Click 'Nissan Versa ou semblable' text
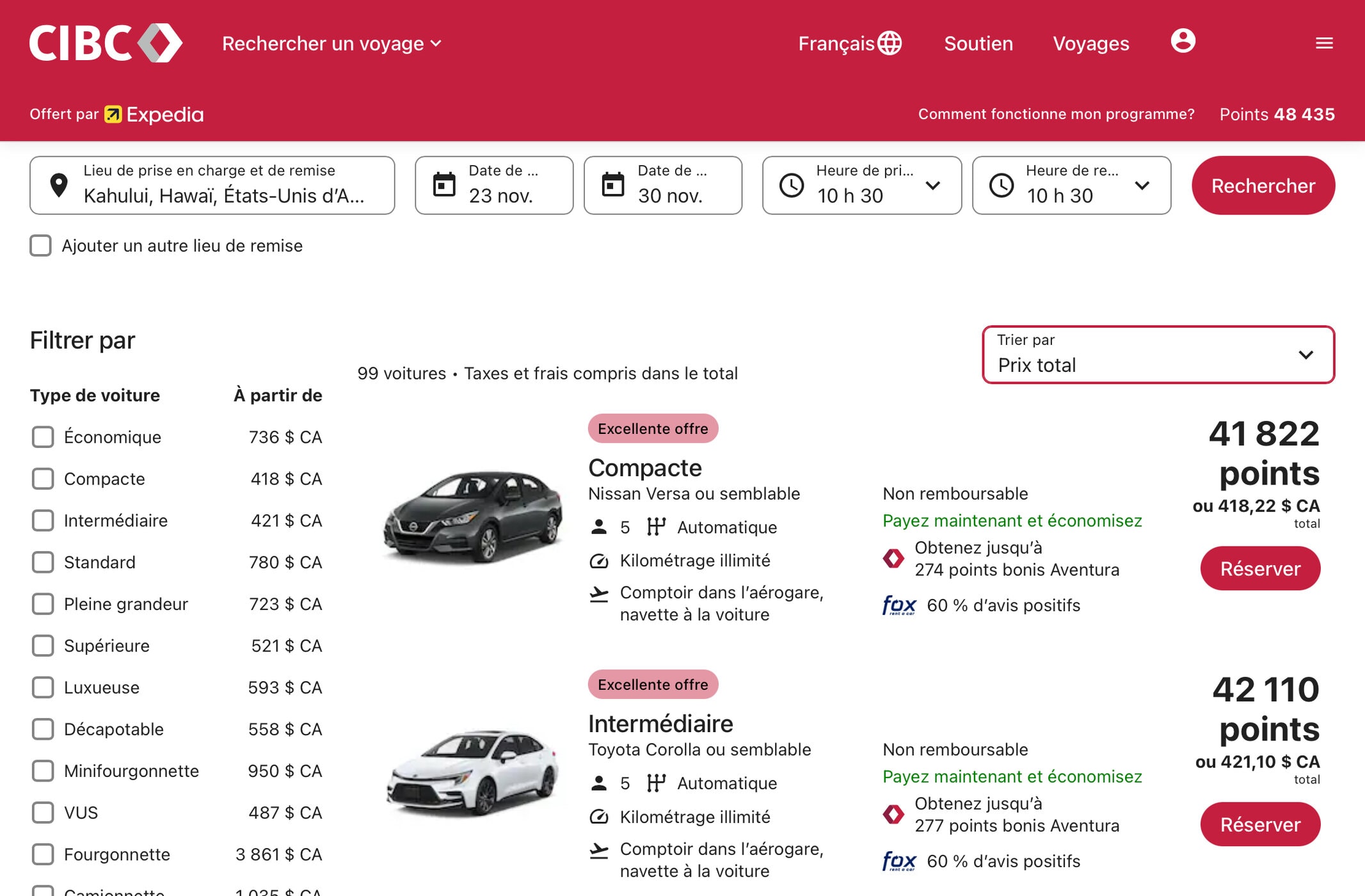The height and width of the screenshot is (896, 1365). (694, 493)
